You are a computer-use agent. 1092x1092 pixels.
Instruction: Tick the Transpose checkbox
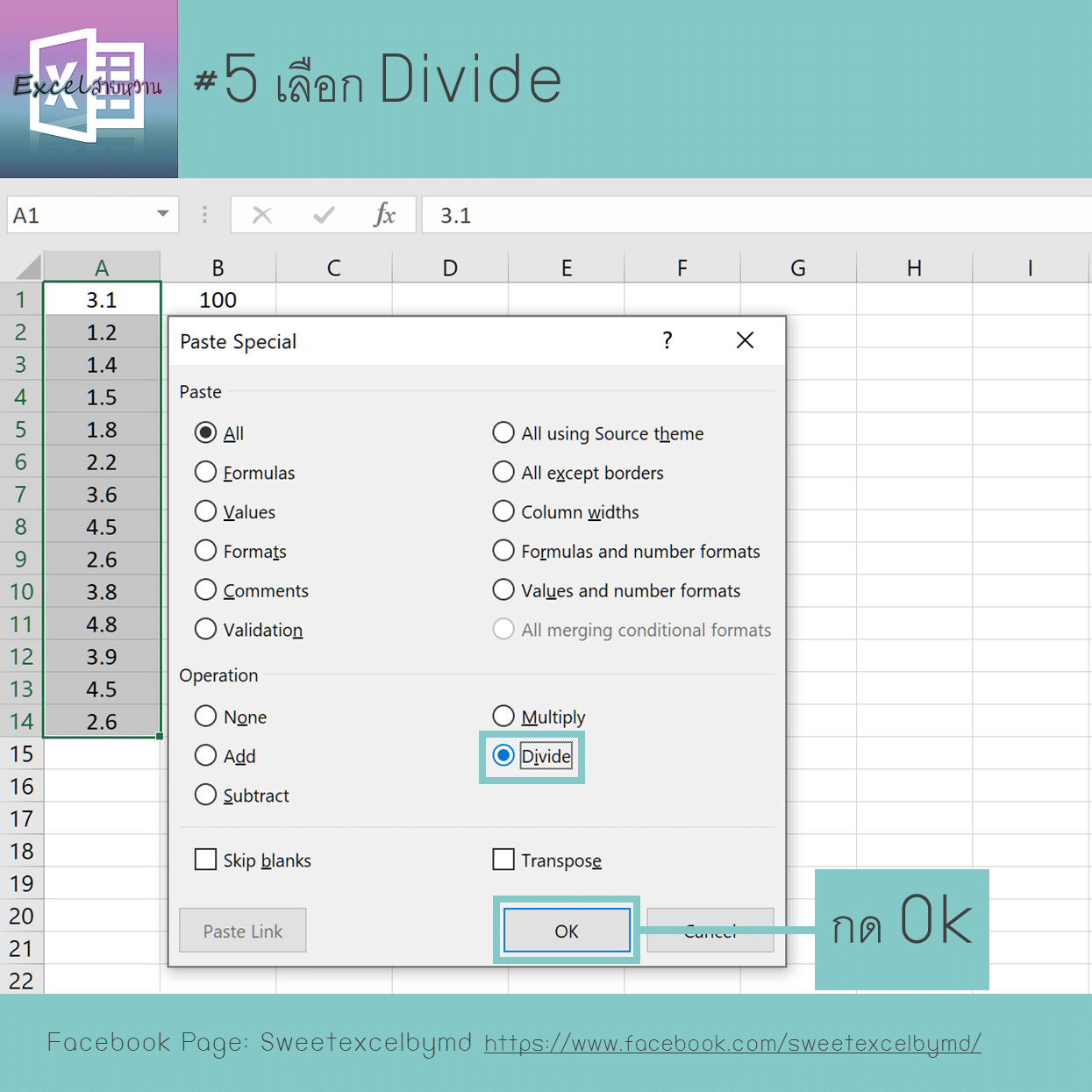pos(503,860)
